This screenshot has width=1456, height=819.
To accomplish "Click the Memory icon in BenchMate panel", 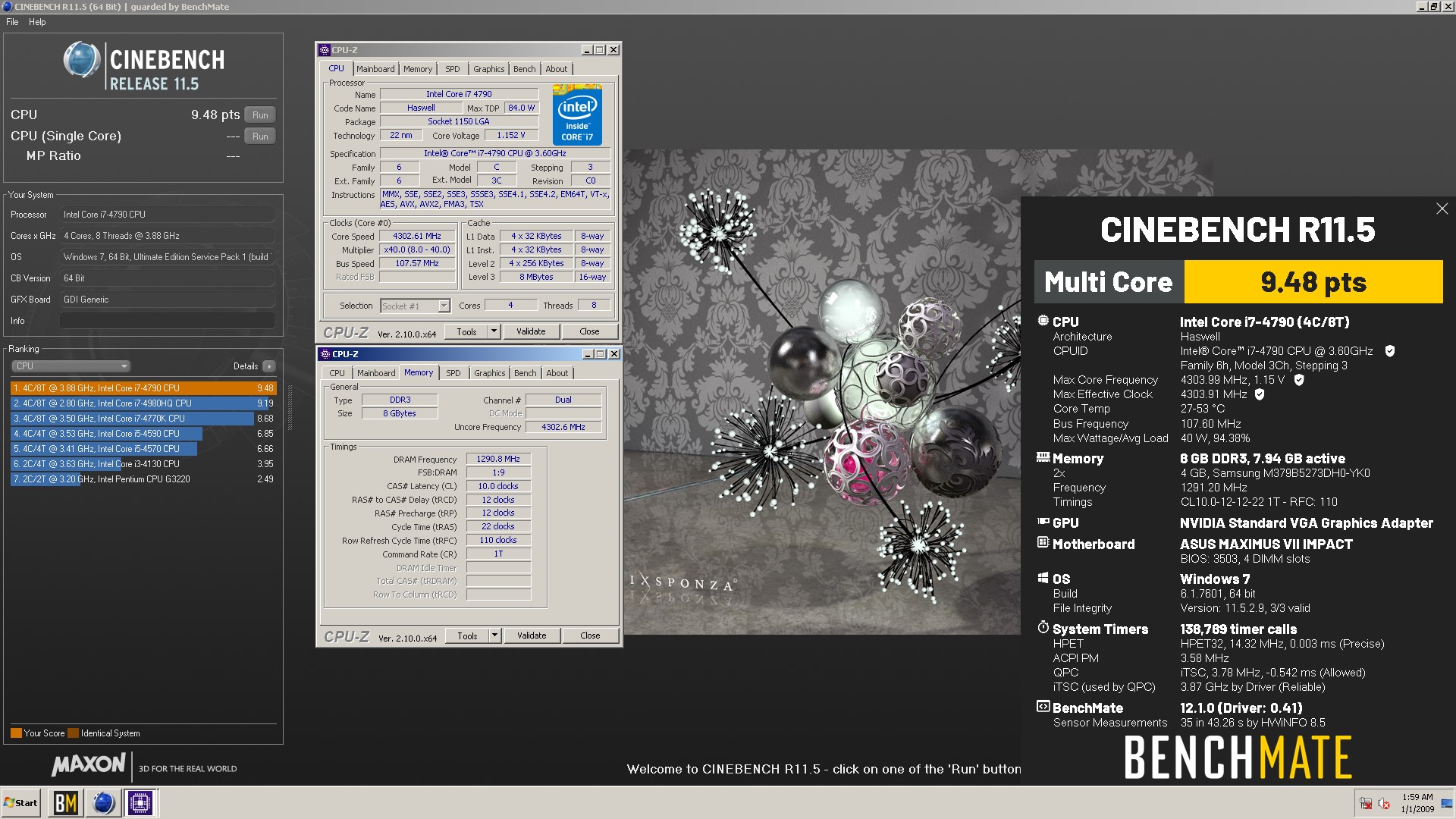I will coord(1043,457).
